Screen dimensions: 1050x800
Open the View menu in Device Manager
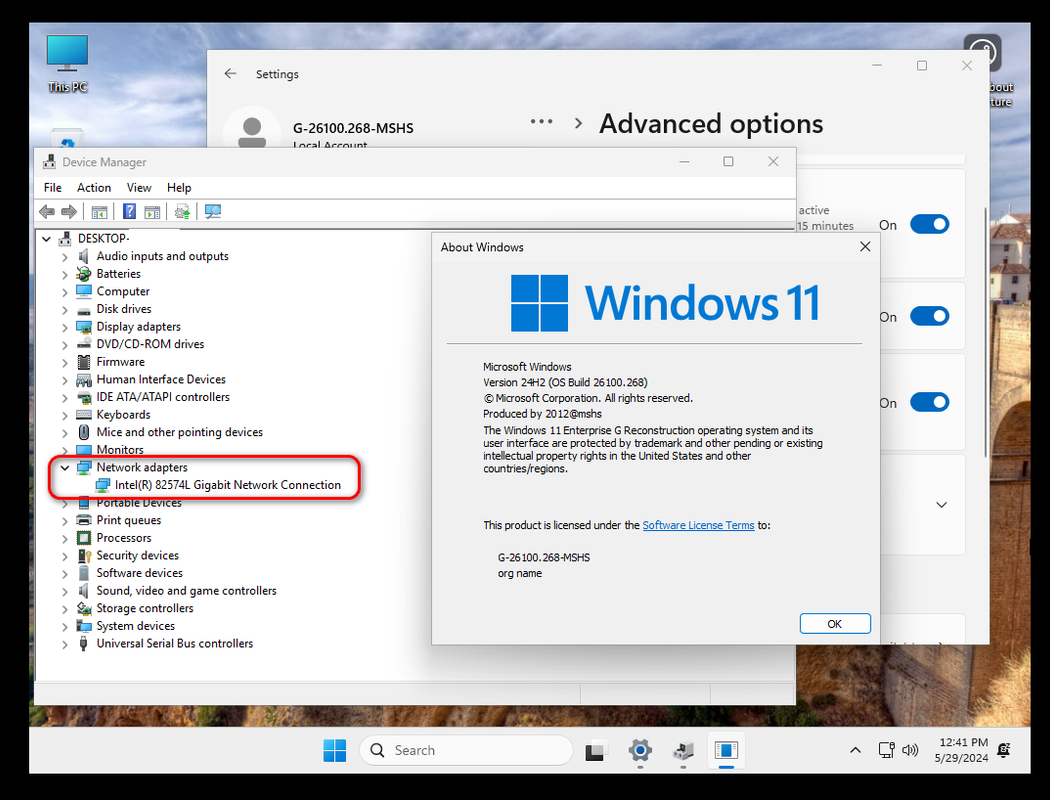pos(139,187)
